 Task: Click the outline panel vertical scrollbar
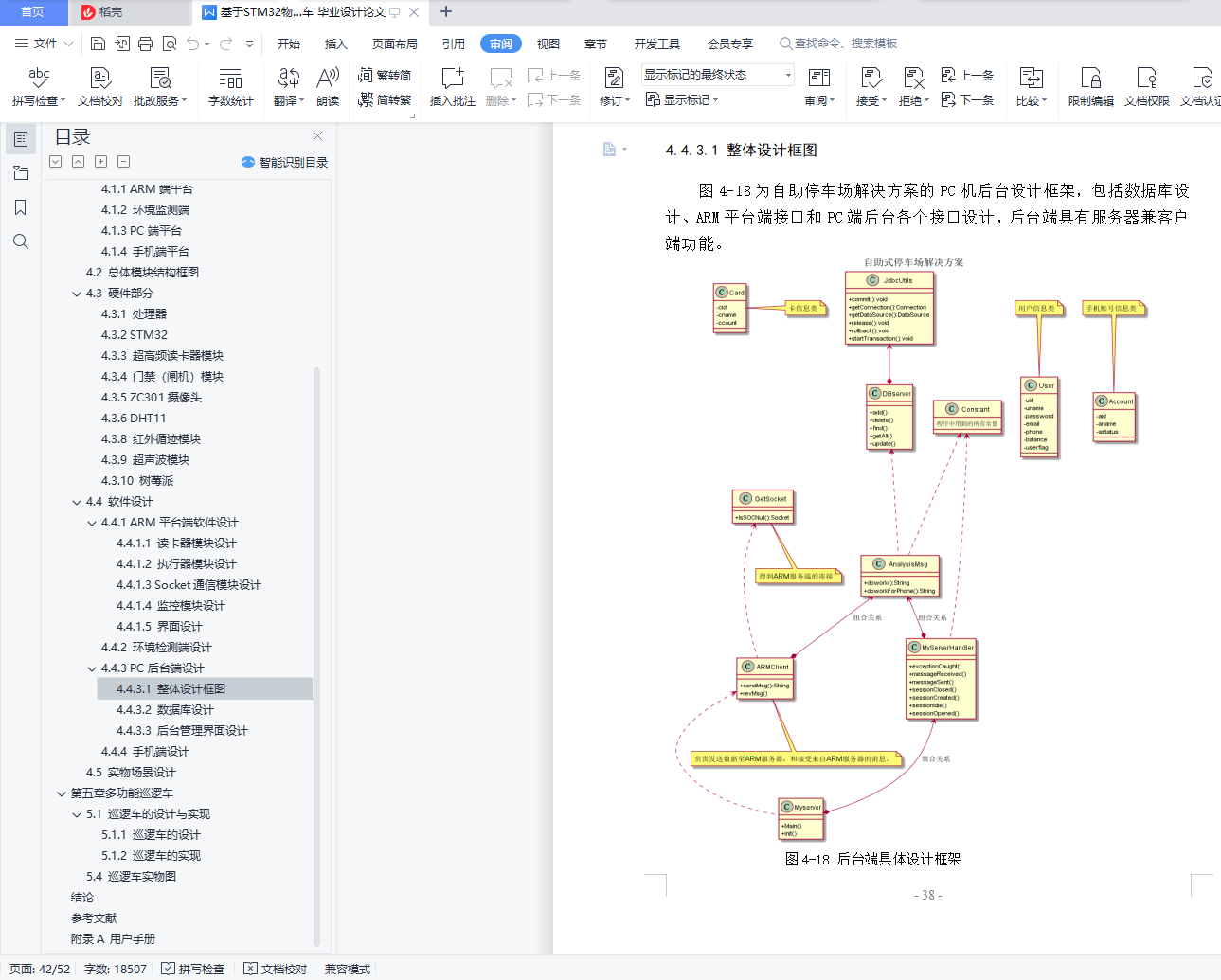click(x=316, y=655)
